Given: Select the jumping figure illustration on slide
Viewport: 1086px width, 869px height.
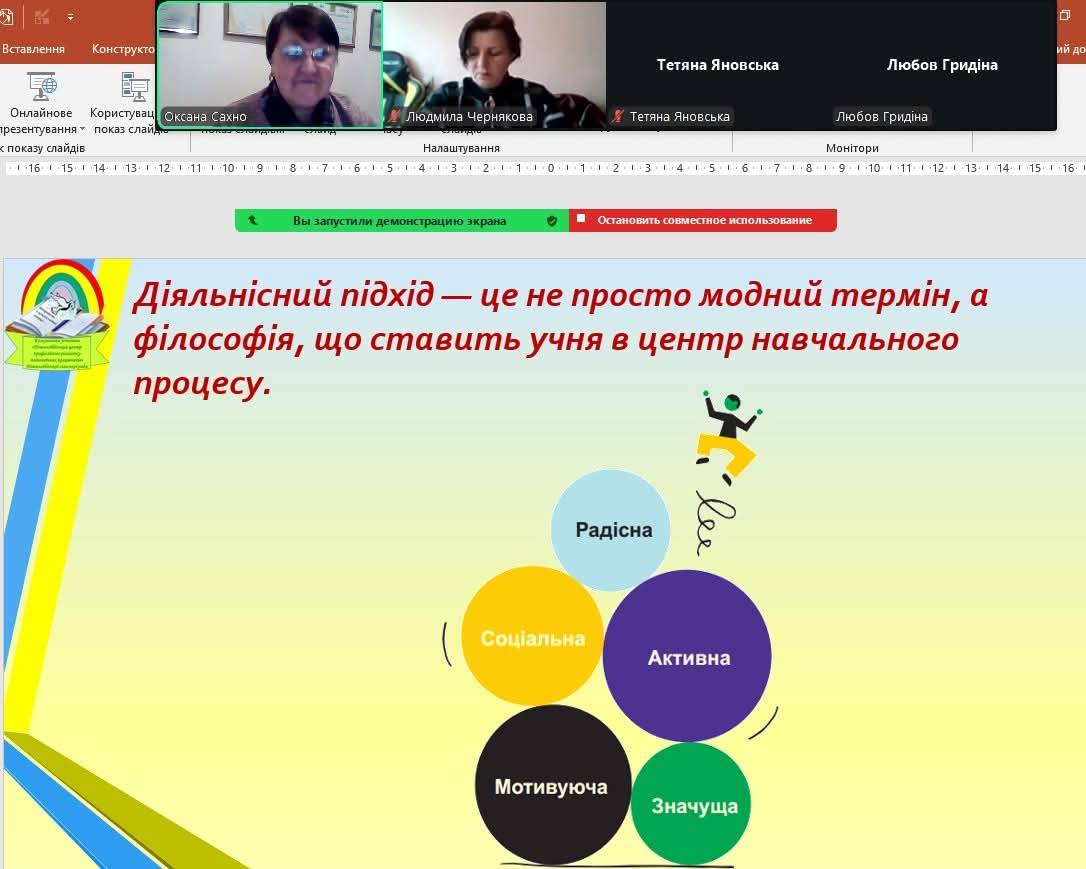Looking at the screenshot, I should [x=728, y=436].
